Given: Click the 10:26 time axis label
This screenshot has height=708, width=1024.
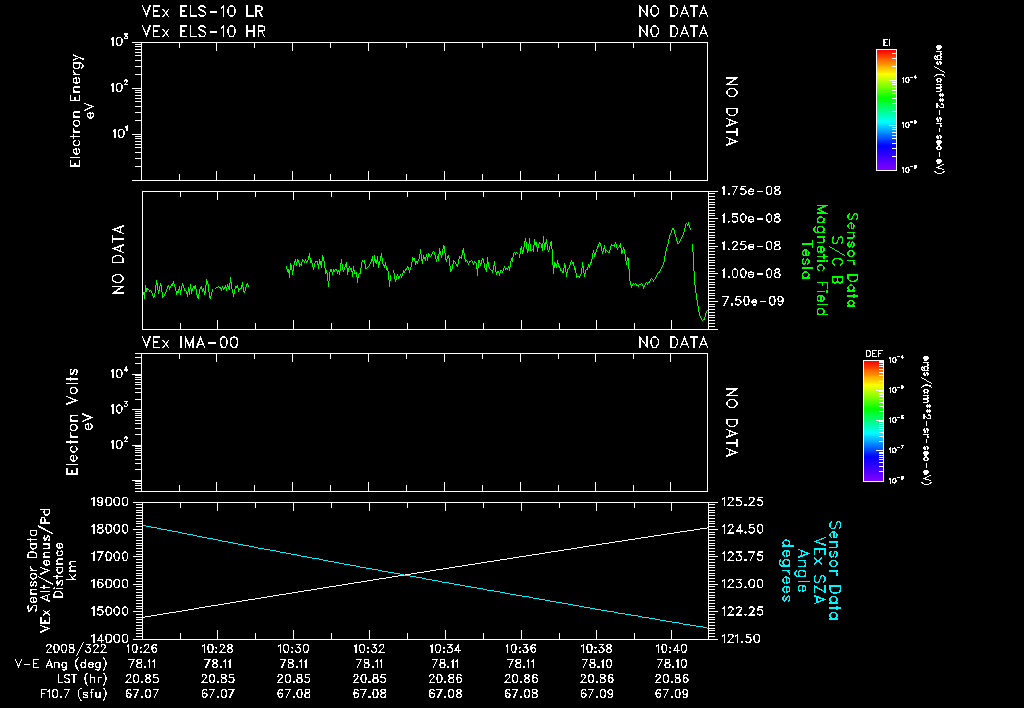Looking at the screenshot, I should tap(142, 648).
